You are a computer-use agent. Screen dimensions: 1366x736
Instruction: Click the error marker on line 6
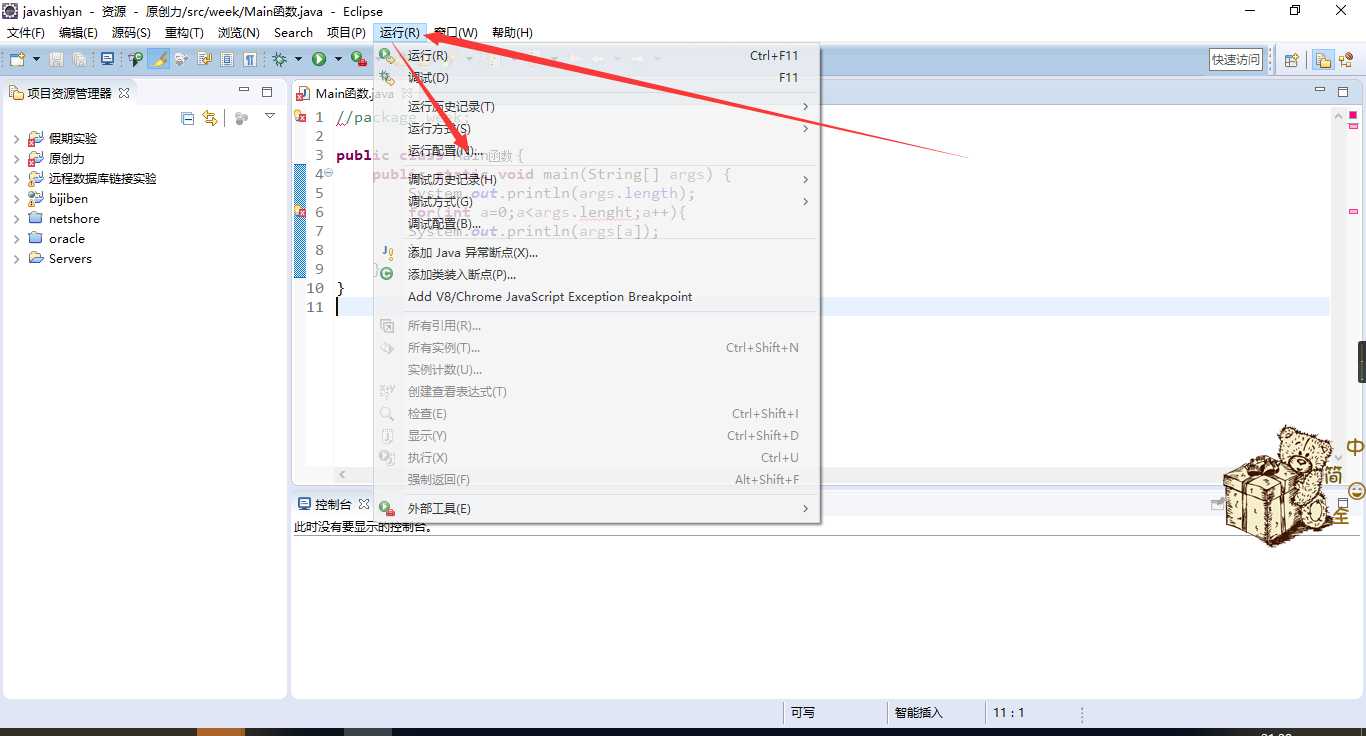(x=299, y=212)
